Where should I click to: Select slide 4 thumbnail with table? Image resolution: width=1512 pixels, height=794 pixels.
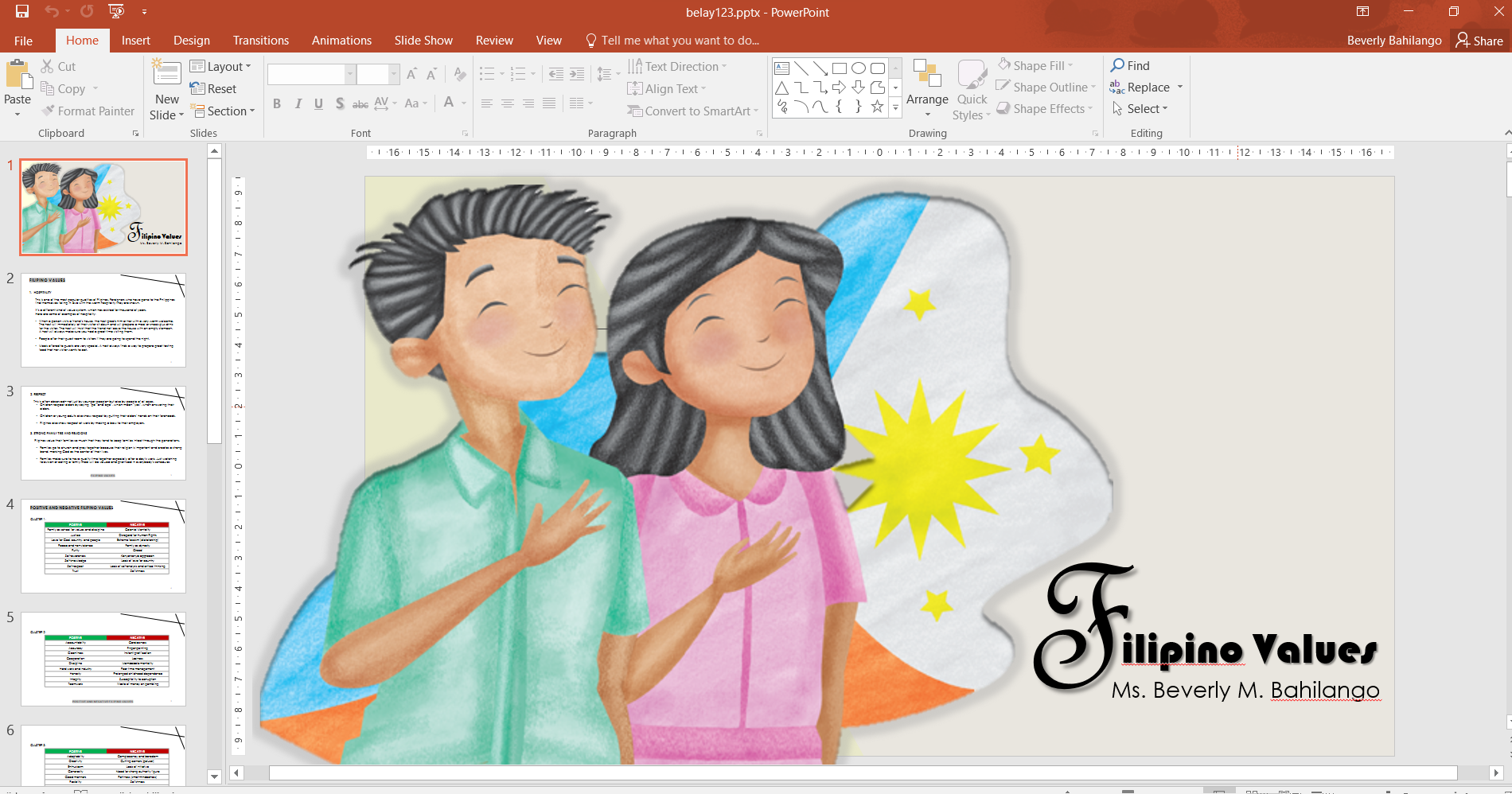pos(103,547)
